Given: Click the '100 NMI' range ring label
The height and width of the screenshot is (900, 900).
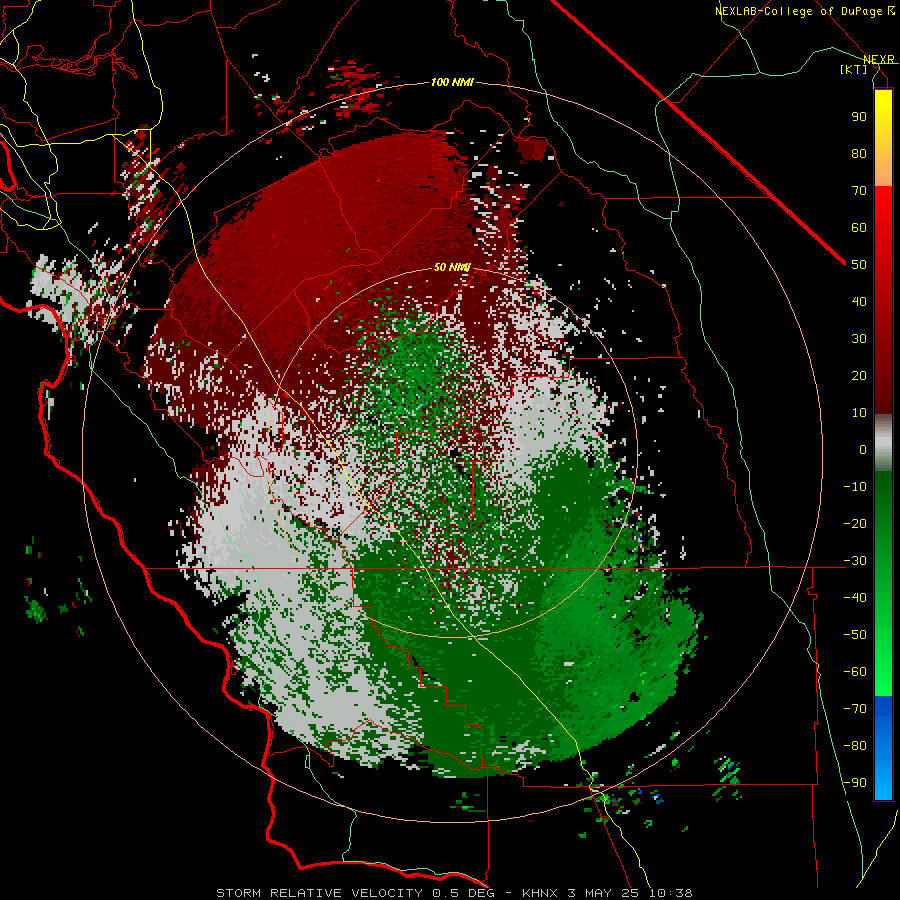Looking at the screenshot, I should pos(452,83).
